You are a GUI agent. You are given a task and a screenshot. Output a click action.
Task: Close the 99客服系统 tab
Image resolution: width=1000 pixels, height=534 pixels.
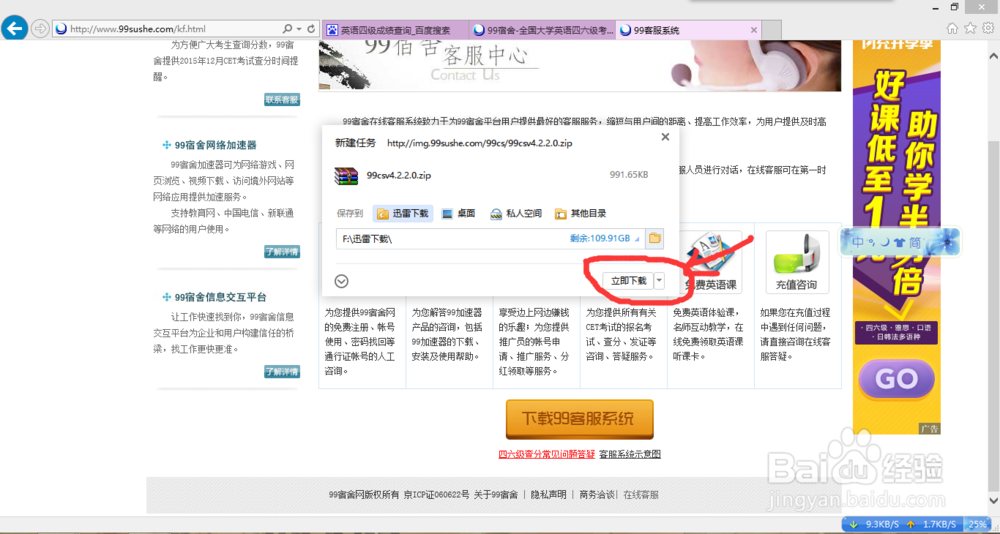[754, 30]
